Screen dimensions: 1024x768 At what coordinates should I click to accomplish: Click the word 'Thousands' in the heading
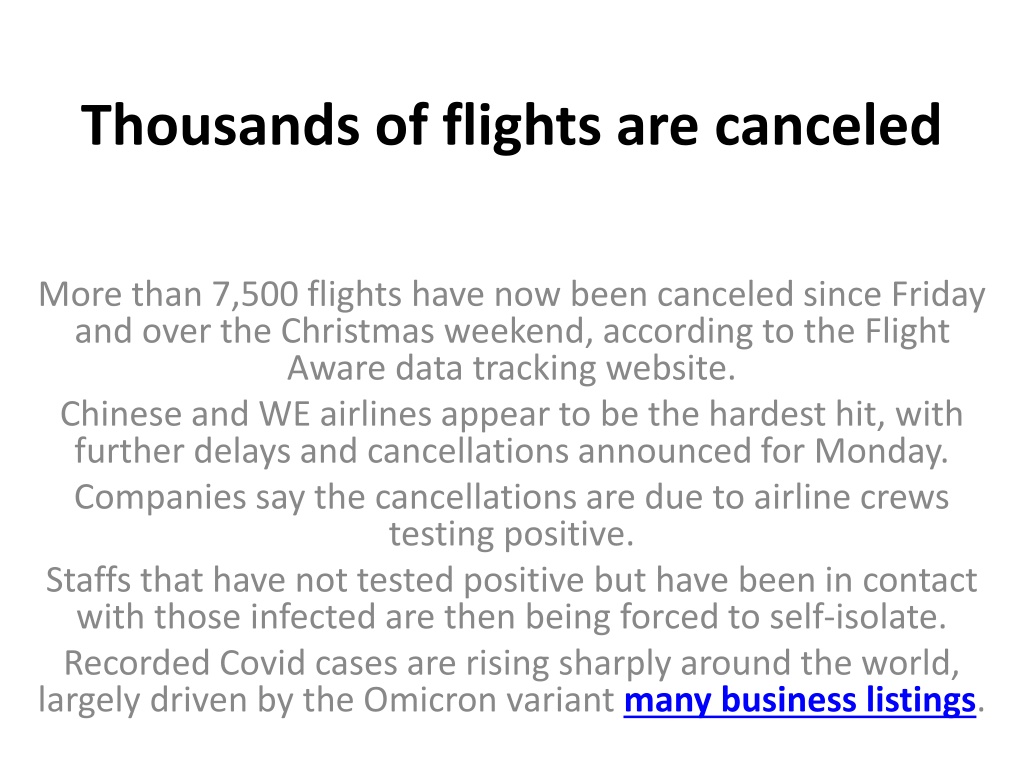[220, 125]
